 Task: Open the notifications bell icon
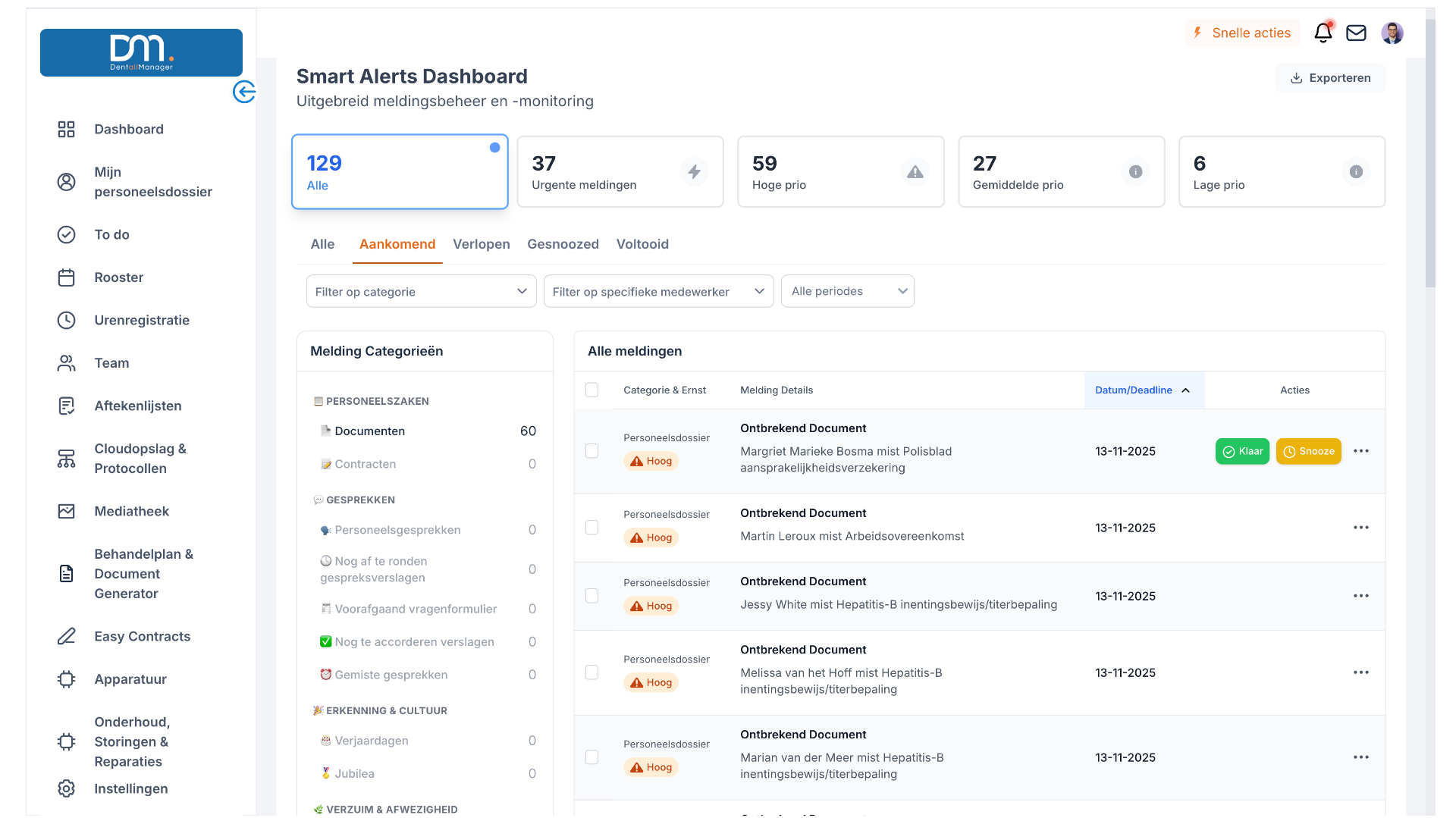[1323, 33]
